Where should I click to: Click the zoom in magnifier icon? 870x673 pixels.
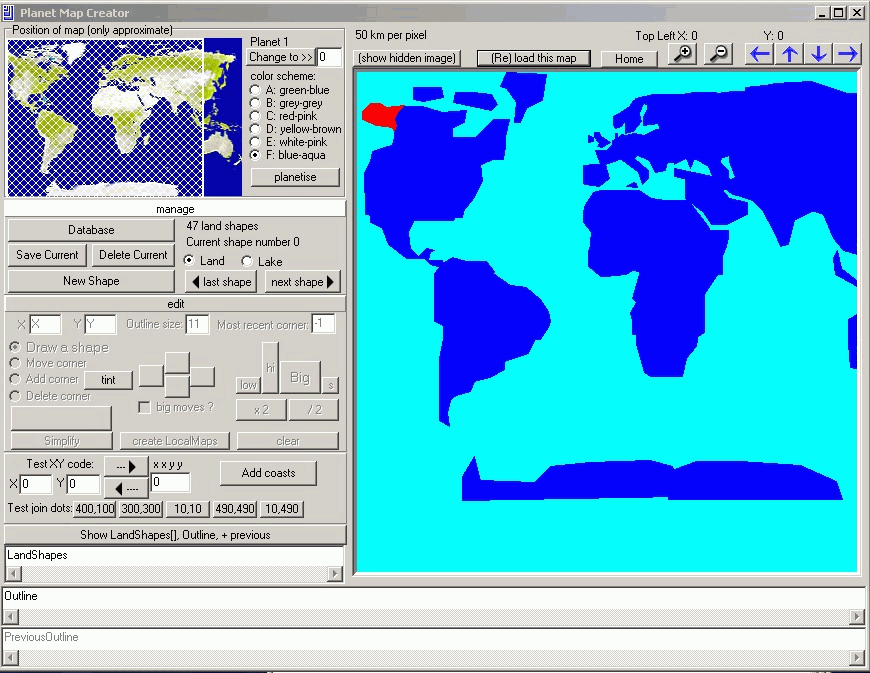point(684,54)
